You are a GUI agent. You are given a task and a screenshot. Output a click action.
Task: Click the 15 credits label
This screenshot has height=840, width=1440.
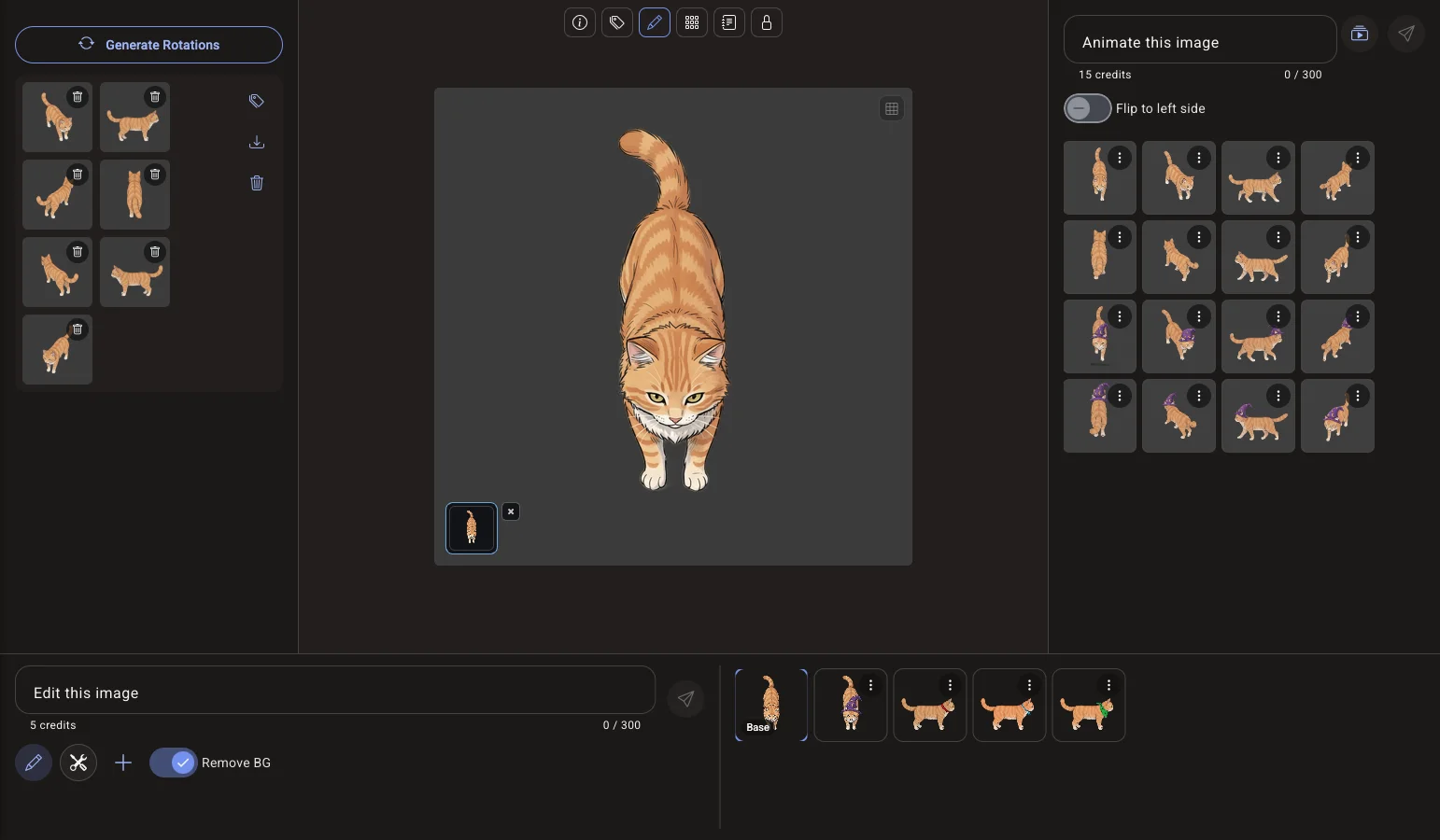pyautogui.click(x=1105, y=75)
